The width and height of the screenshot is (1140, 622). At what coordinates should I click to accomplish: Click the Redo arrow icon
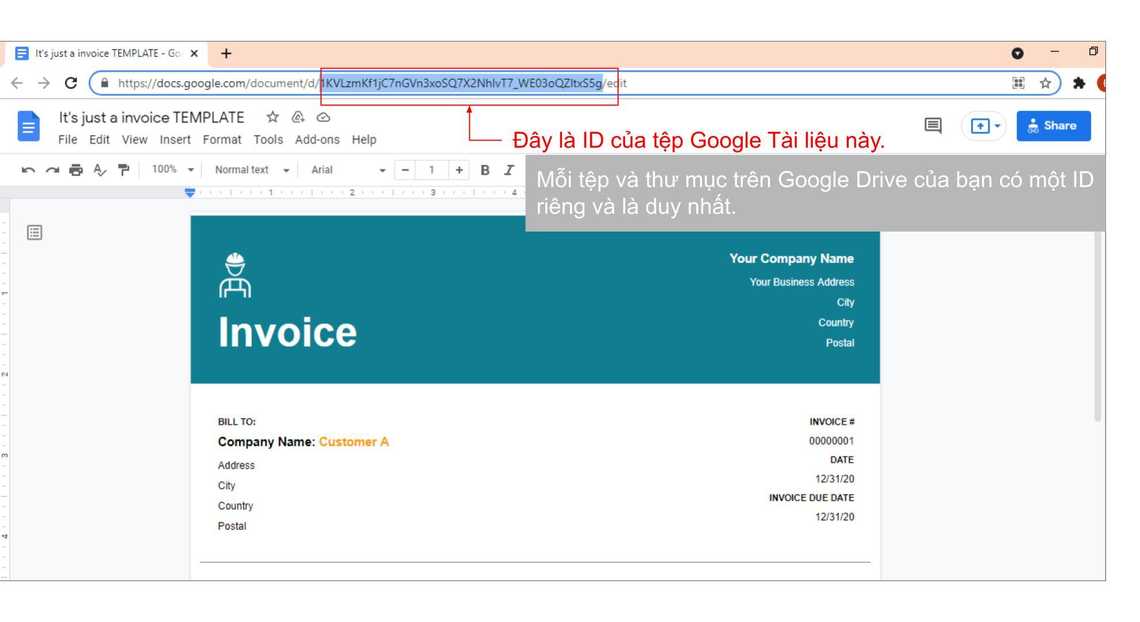point(52,170)
